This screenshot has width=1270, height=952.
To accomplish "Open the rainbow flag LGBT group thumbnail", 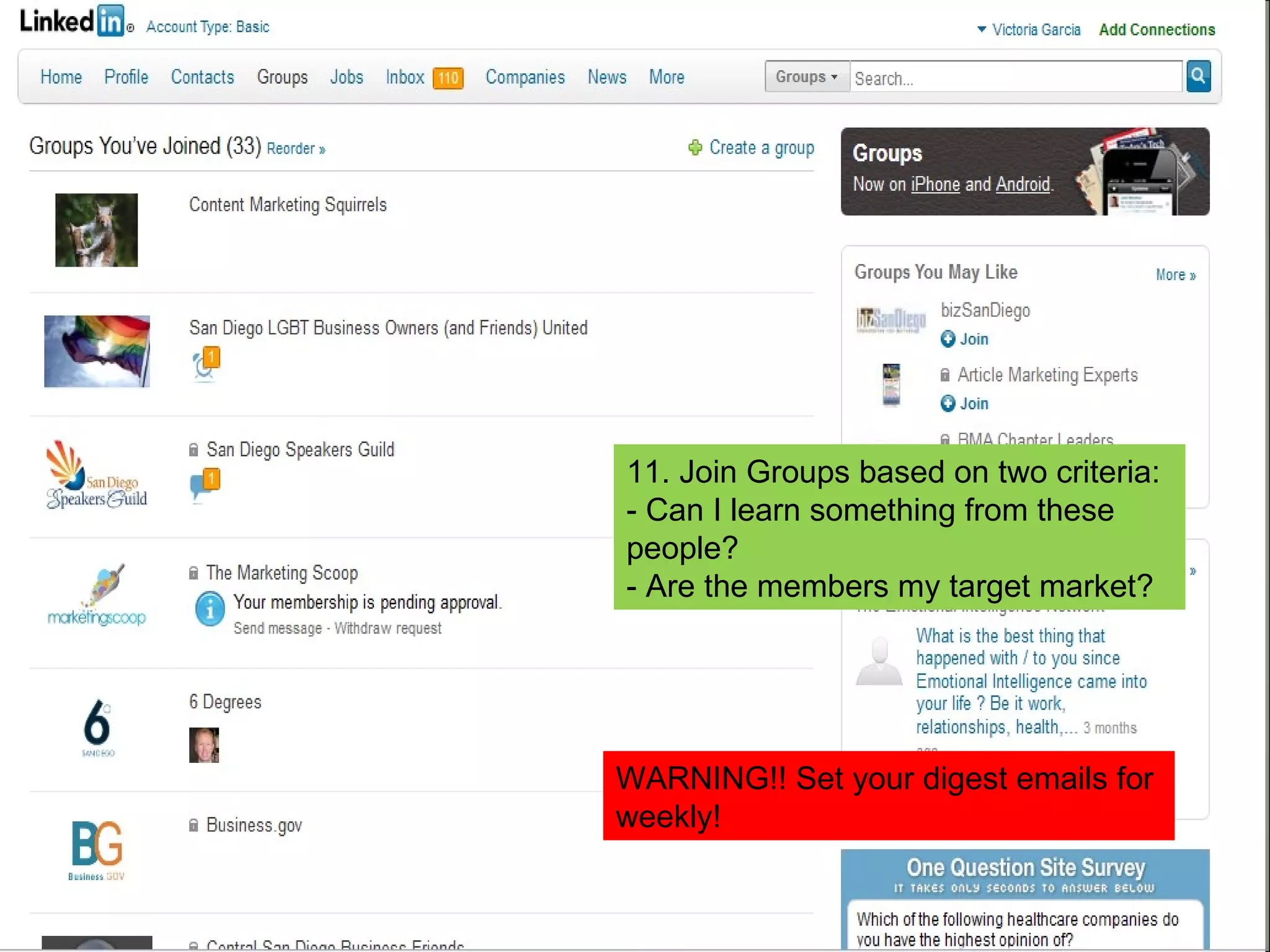I will point(97,351).
